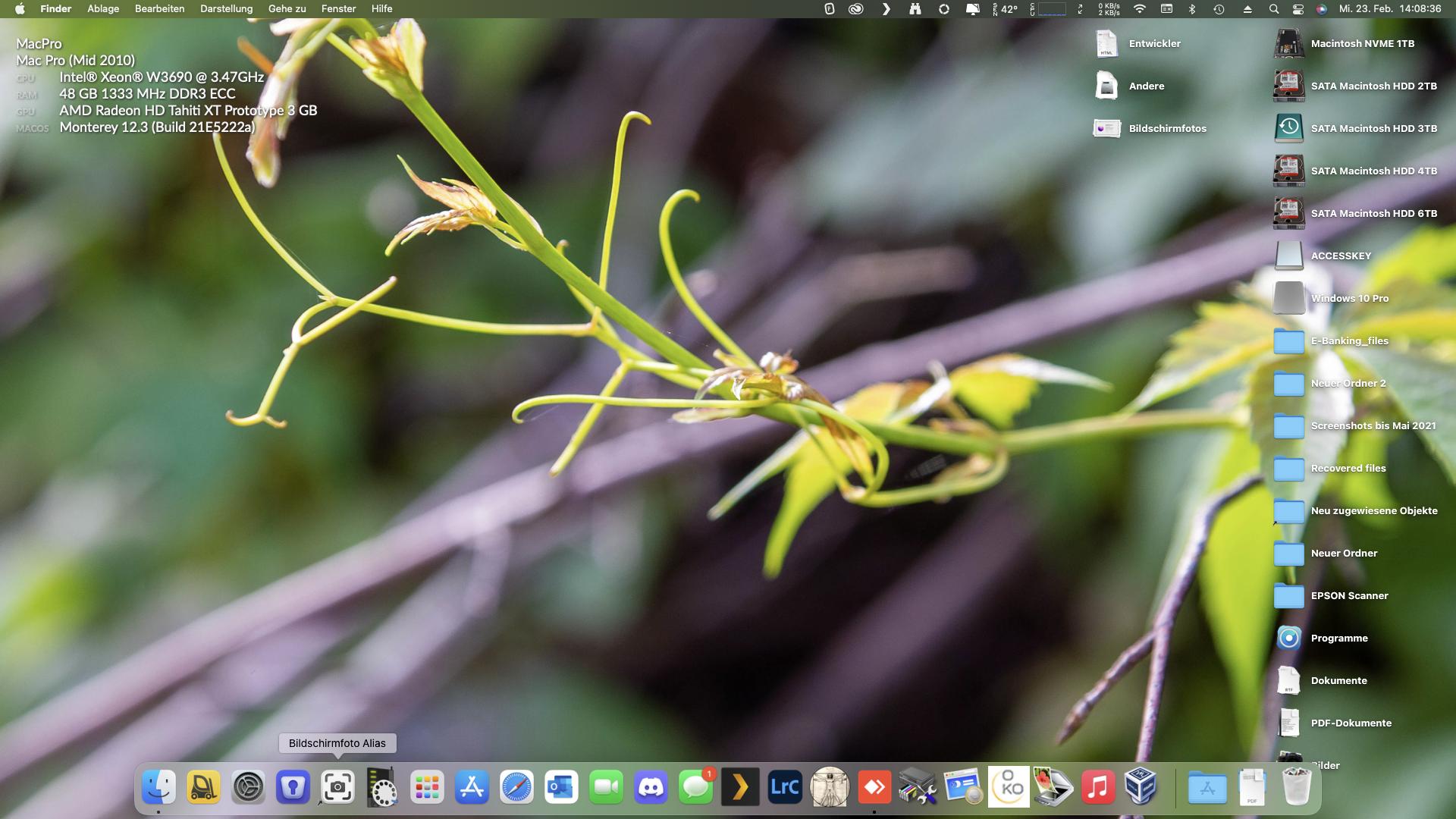Open Control Center in menu bar
Image resolution: width=1456 pixels, height=819 pixels.
tap(1298, 9)
